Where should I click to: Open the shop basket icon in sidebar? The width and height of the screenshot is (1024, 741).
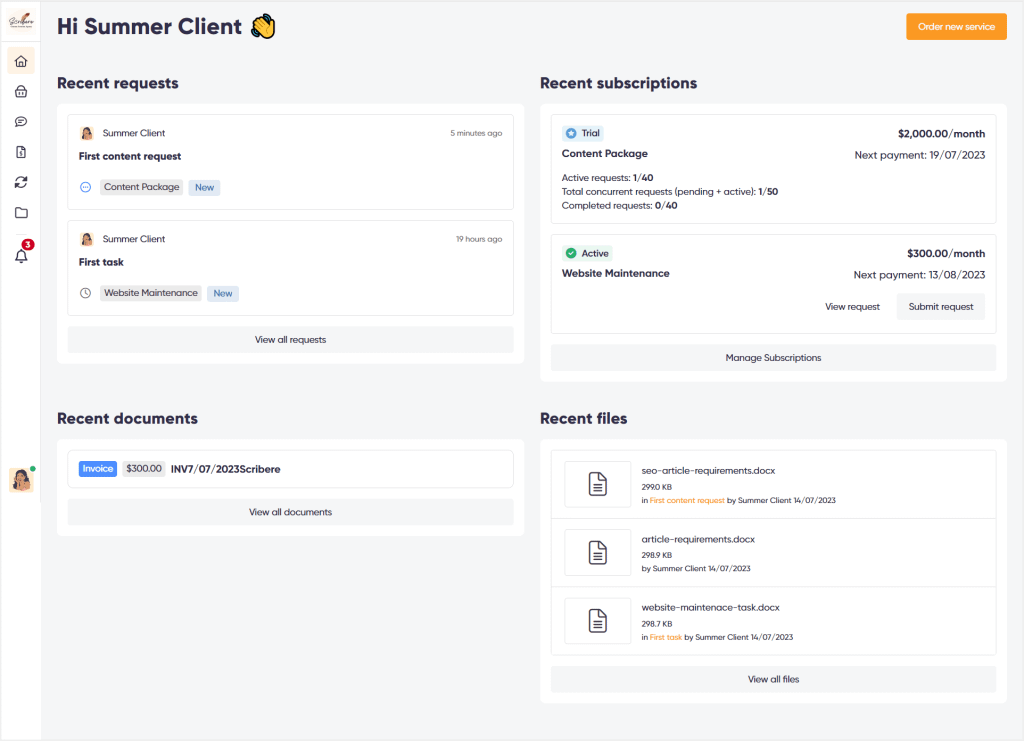(x=21, y=91)
